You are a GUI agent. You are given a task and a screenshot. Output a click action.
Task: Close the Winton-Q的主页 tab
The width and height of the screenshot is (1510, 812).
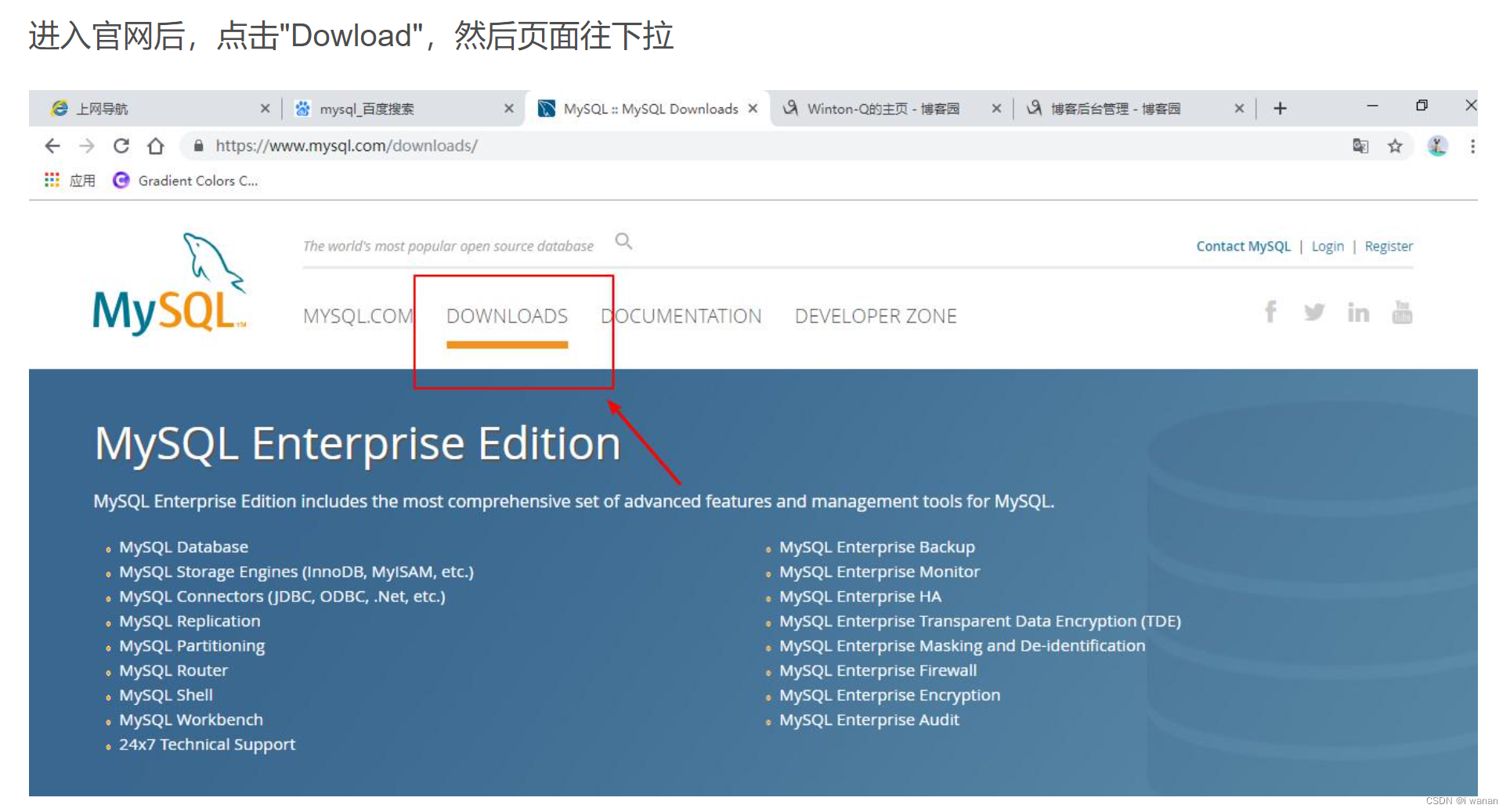coord(996,108)
